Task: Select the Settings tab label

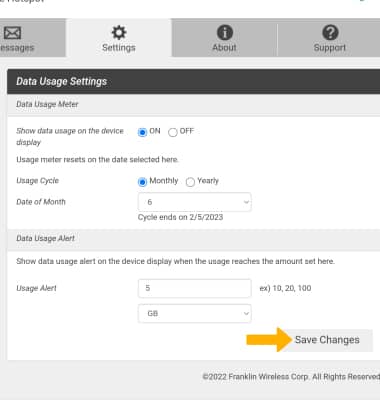Action: click(119, 48)
